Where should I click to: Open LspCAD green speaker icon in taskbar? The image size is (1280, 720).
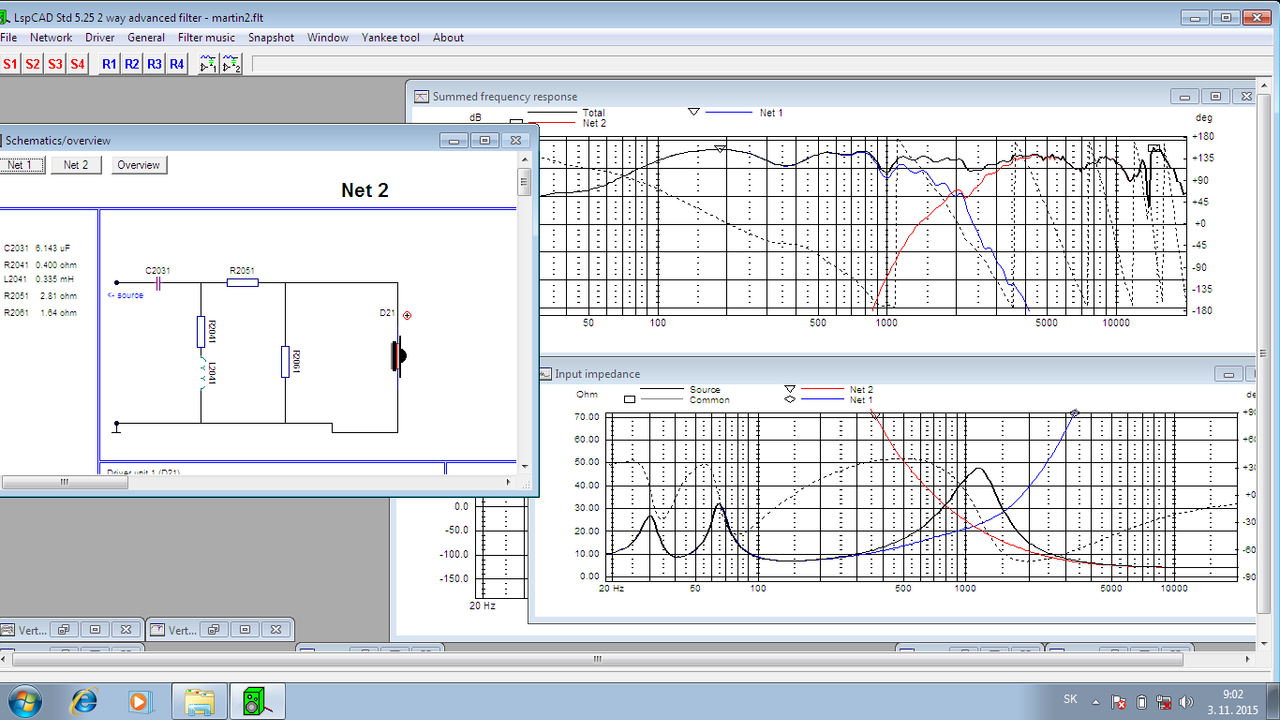click(258, 702)
